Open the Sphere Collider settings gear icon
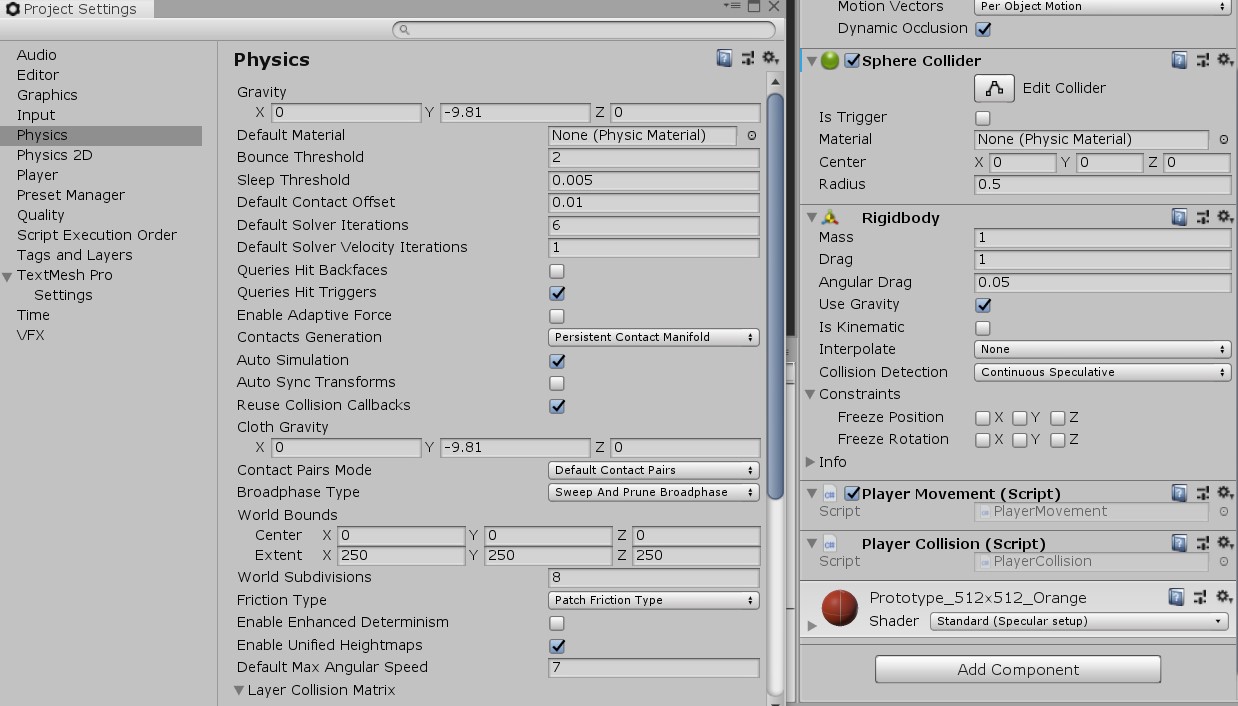 [1224, 60]
